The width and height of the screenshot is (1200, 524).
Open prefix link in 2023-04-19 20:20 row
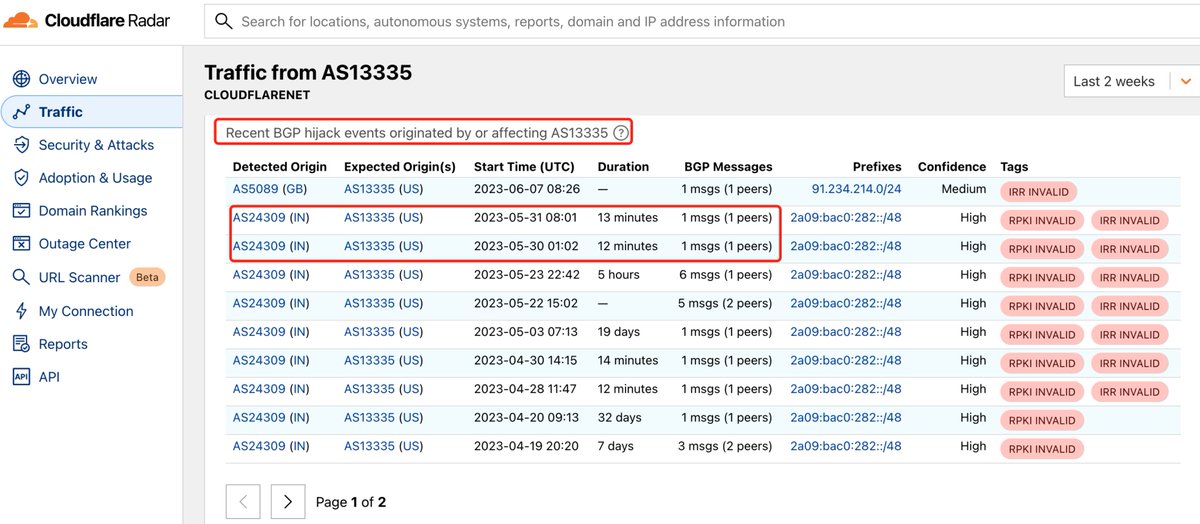(x=846, y=446)
